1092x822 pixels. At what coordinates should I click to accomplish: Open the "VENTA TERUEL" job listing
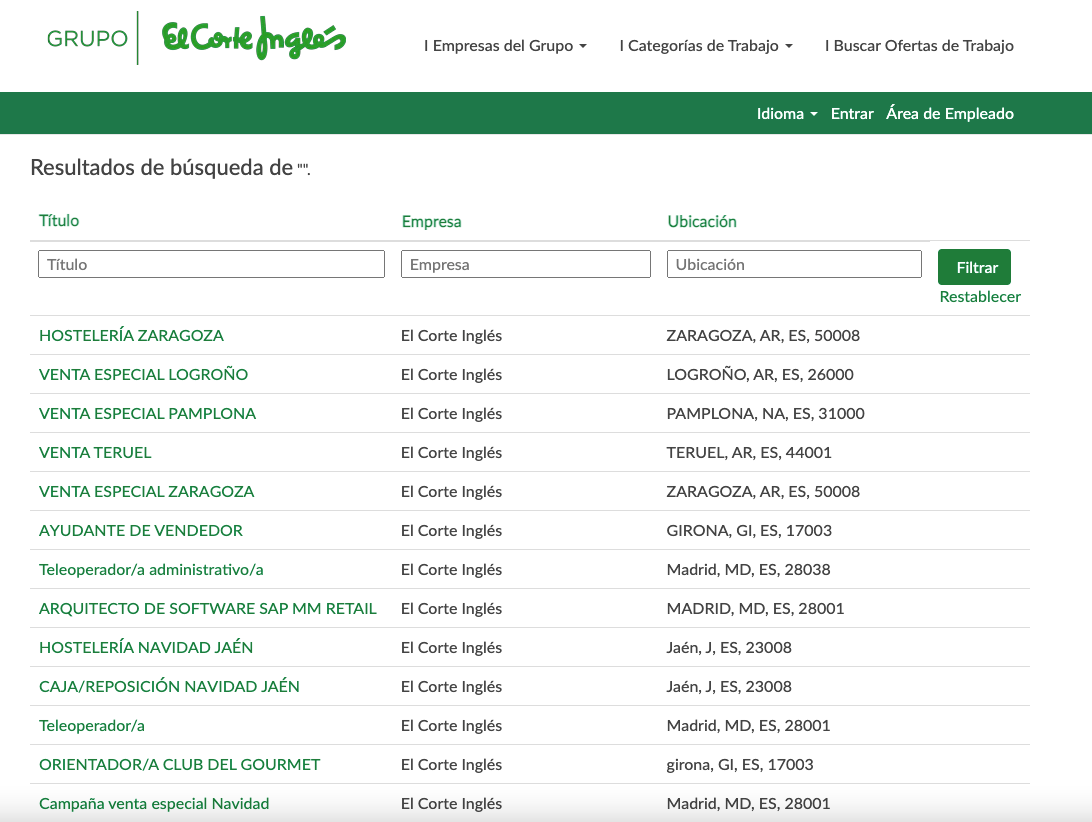click(95, 452)
